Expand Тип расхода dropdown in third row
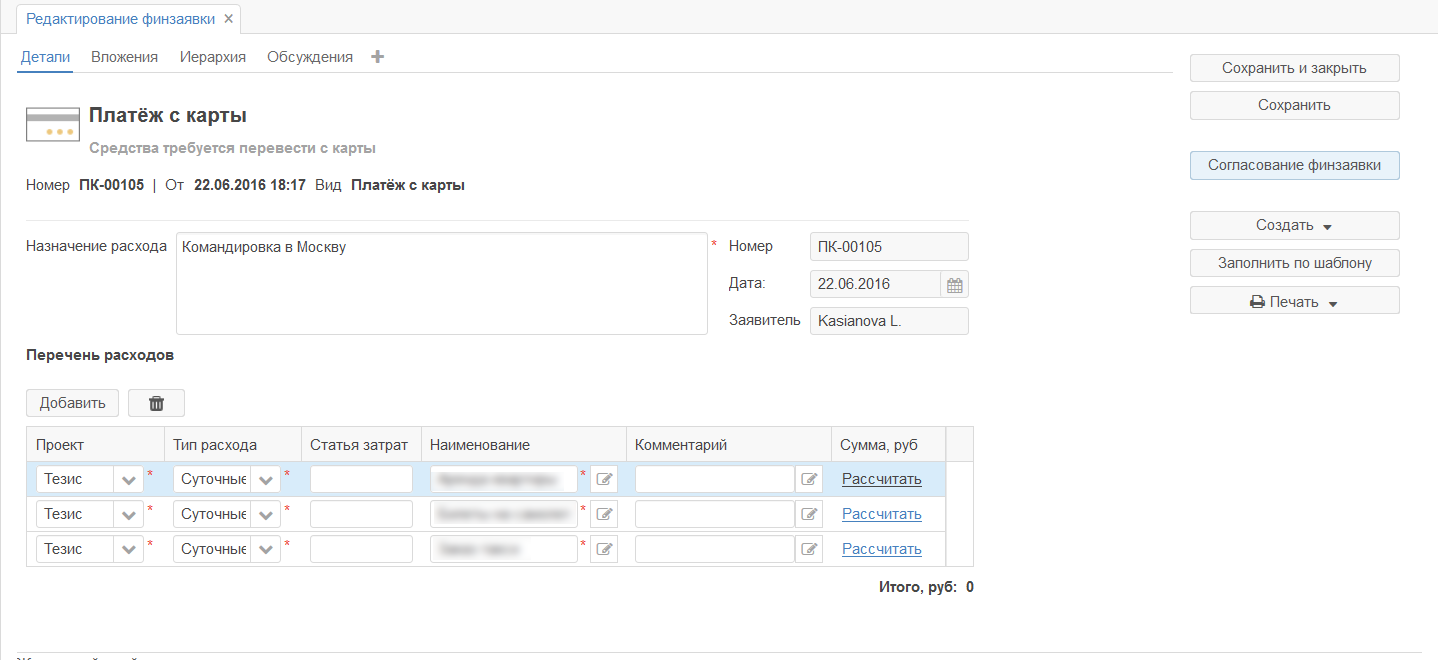 click(x=265, y=550)
